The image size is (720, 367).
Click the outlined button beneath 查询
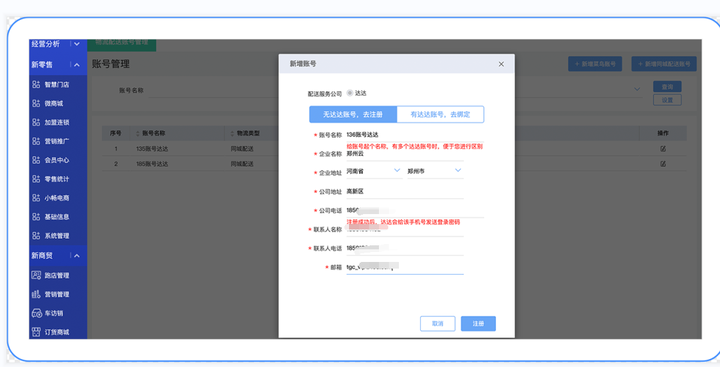[667, 100]
